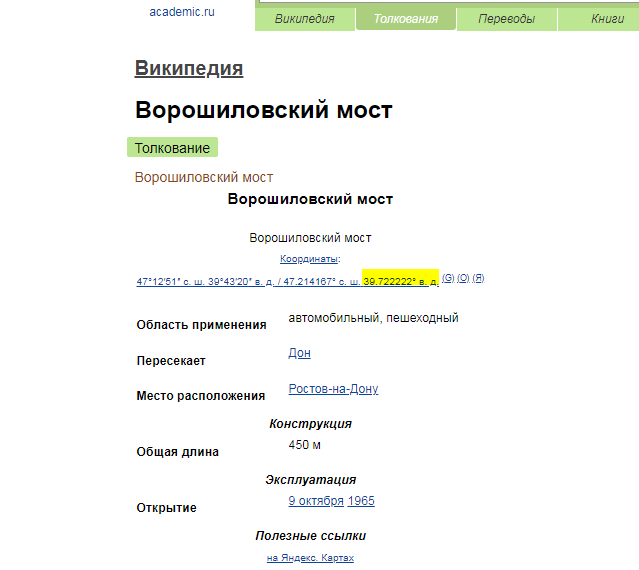Click the Координаты link
This screenshot has width=639, height=570.
[x=309, y=258]
